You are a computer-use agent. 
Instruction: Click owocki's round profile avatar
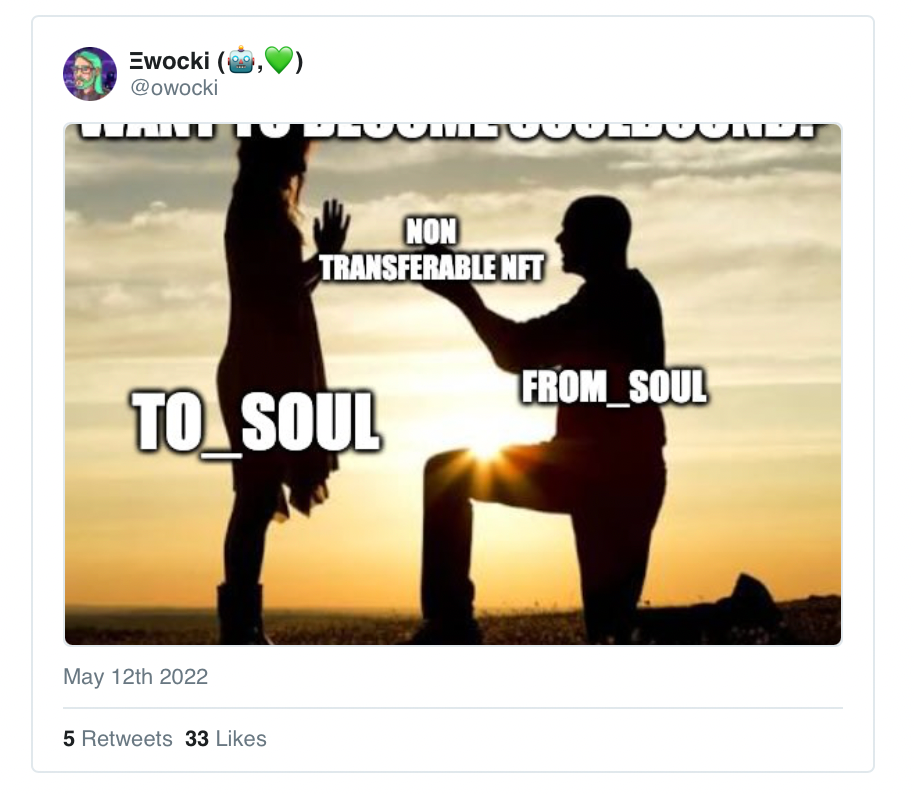tap(90, 74)
